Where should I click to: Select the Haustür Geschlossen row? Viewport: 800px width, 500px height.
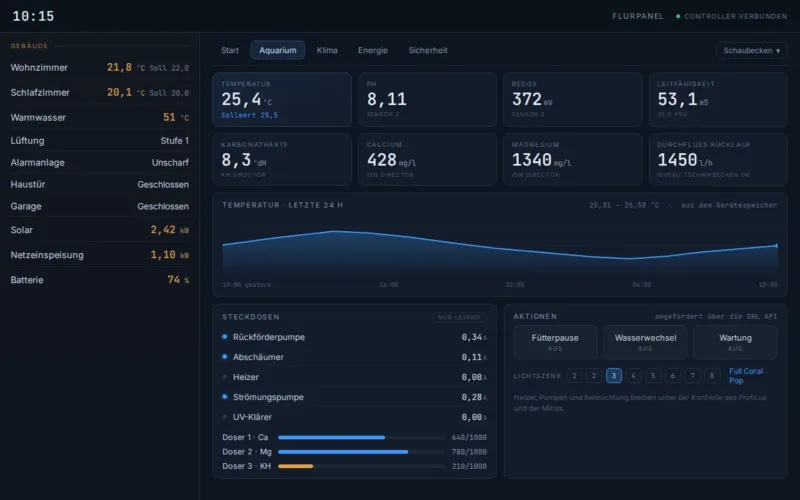click(x=99, y=184)
